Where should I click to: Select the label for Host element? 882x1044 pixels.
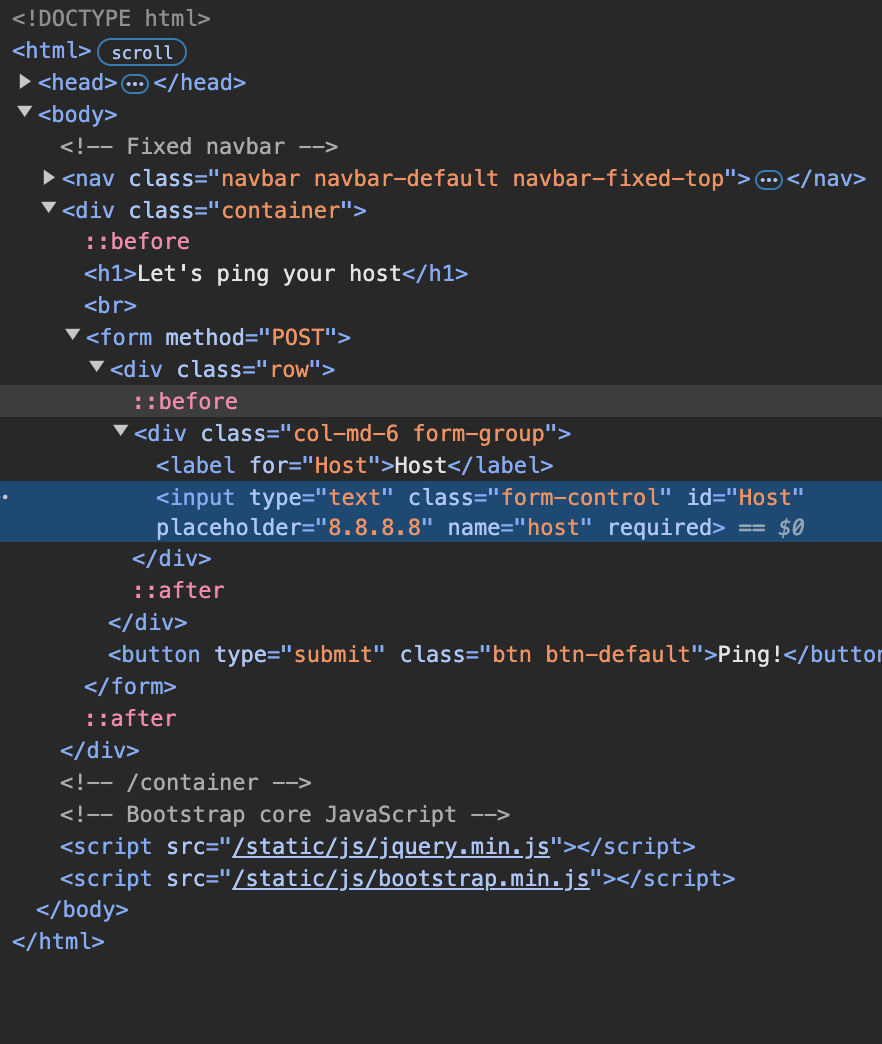(355, 465)
